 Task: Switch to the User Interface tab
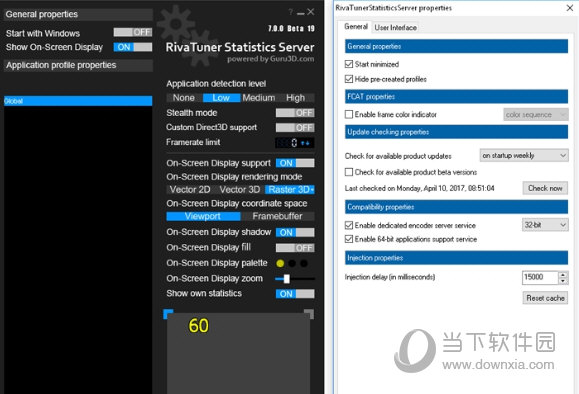pos(395,27)
